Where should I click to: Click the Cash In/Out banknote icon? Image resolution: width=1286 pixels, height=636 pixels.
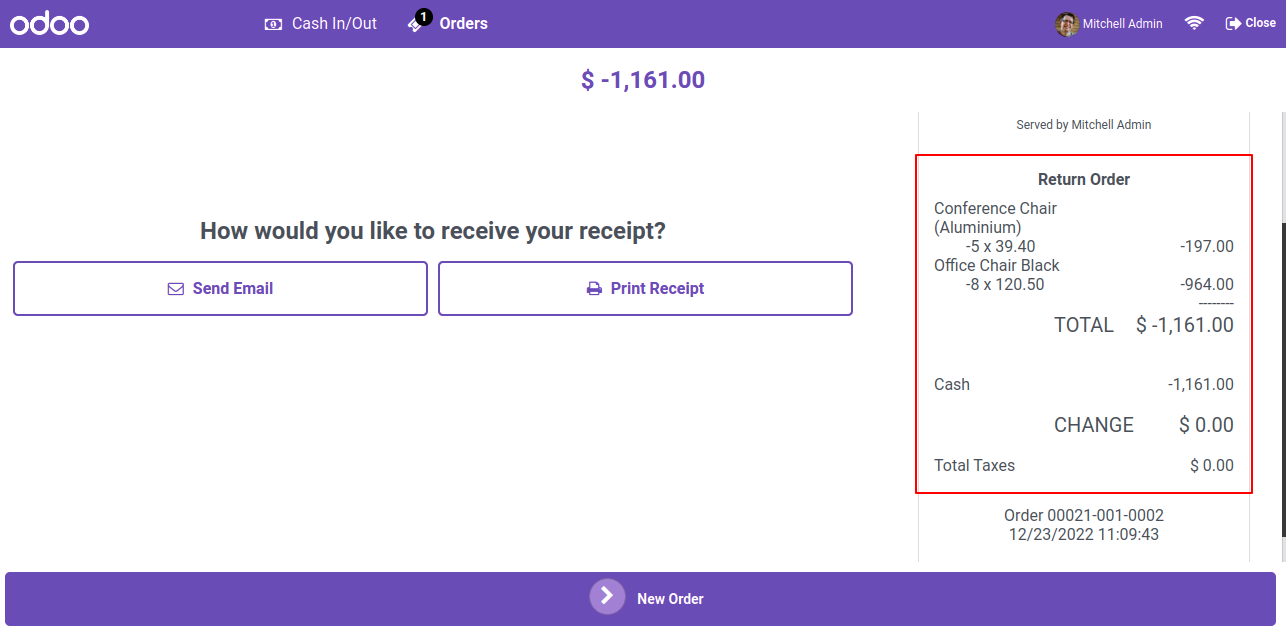273,24
